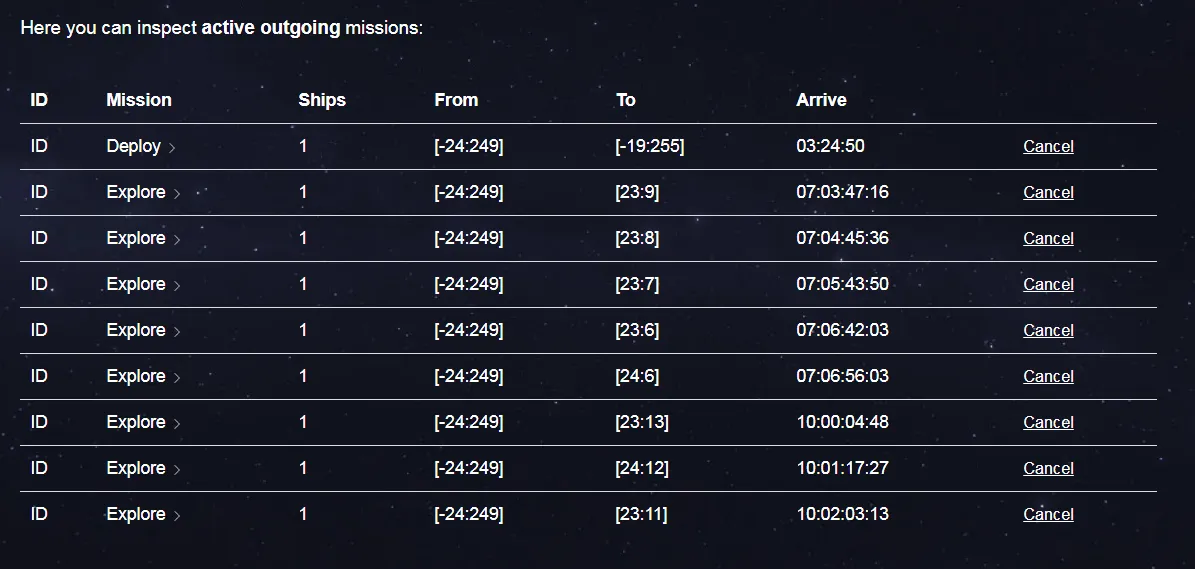
Task: Cancel the mission arriving 07:04:45:36
Action: 1048,238
